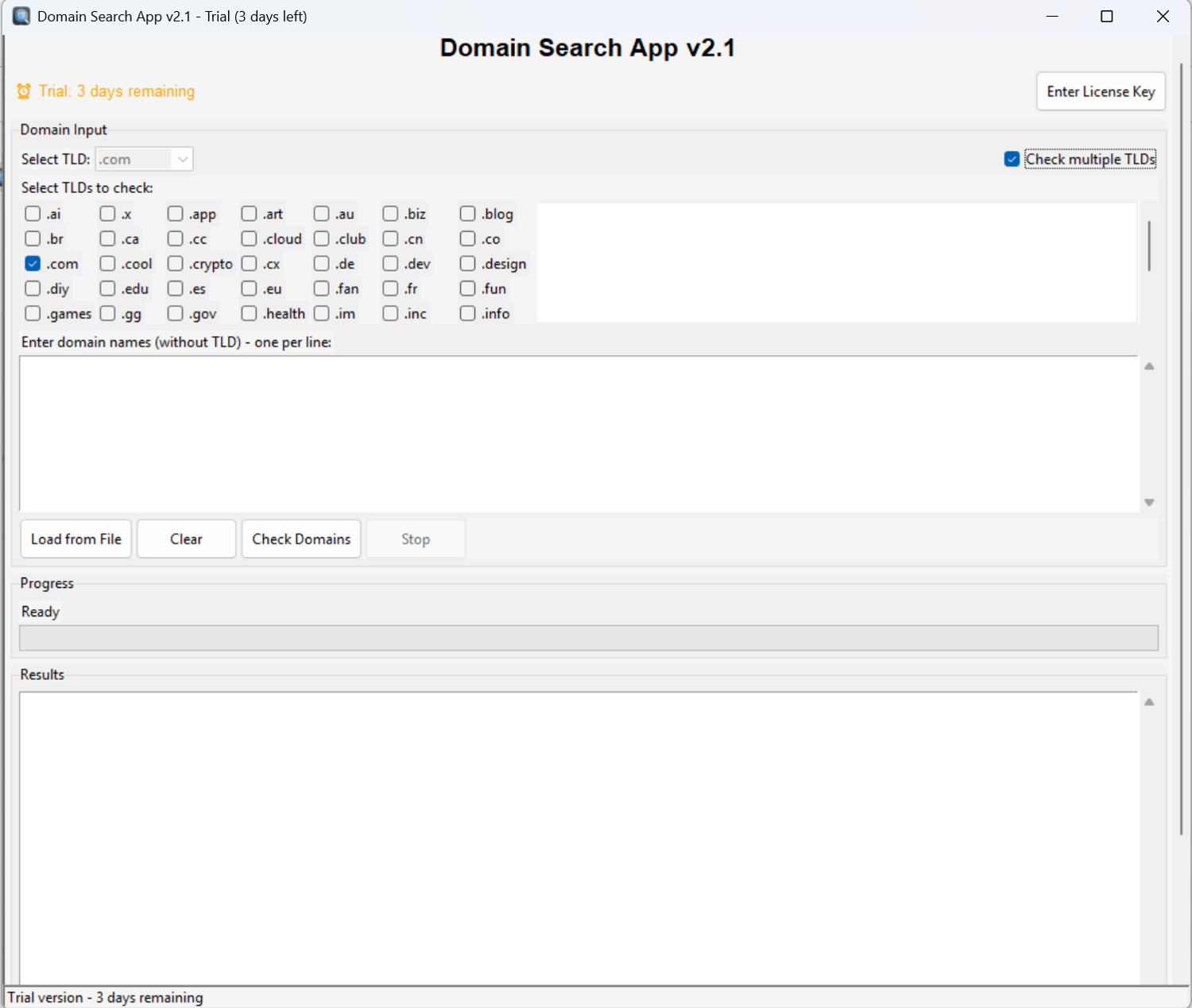The height and width of the screenshot is (1008, 1192).
Task: Enable the .im TLD checkbox
Action: pos(321,314)
